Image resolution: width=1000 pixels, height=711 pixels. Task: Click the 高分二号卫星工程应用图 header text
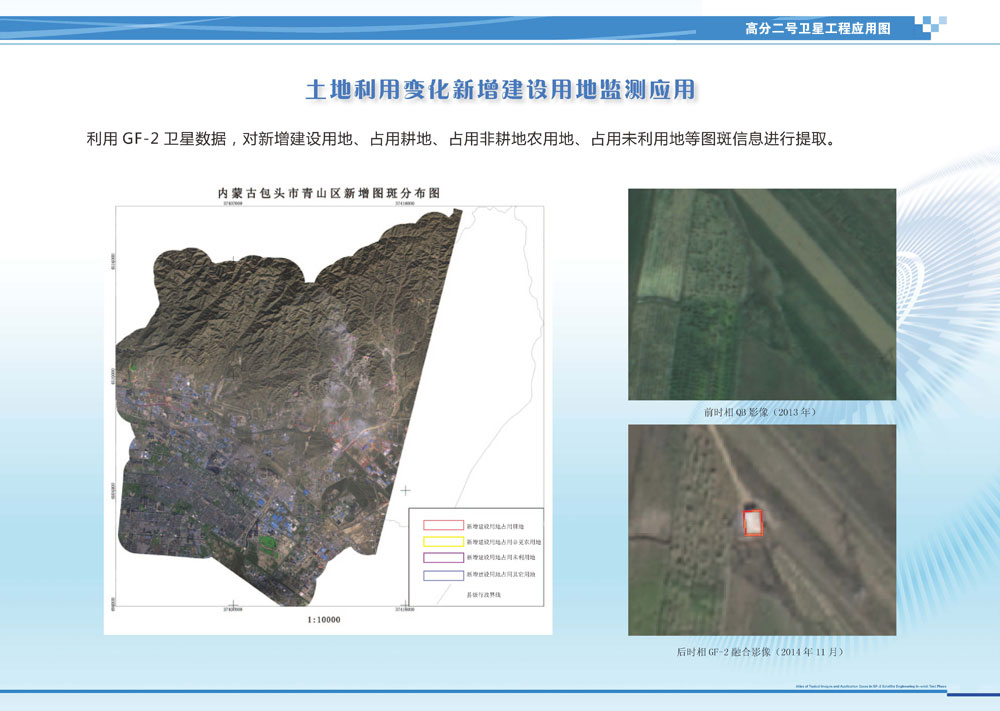click(818, 29)
